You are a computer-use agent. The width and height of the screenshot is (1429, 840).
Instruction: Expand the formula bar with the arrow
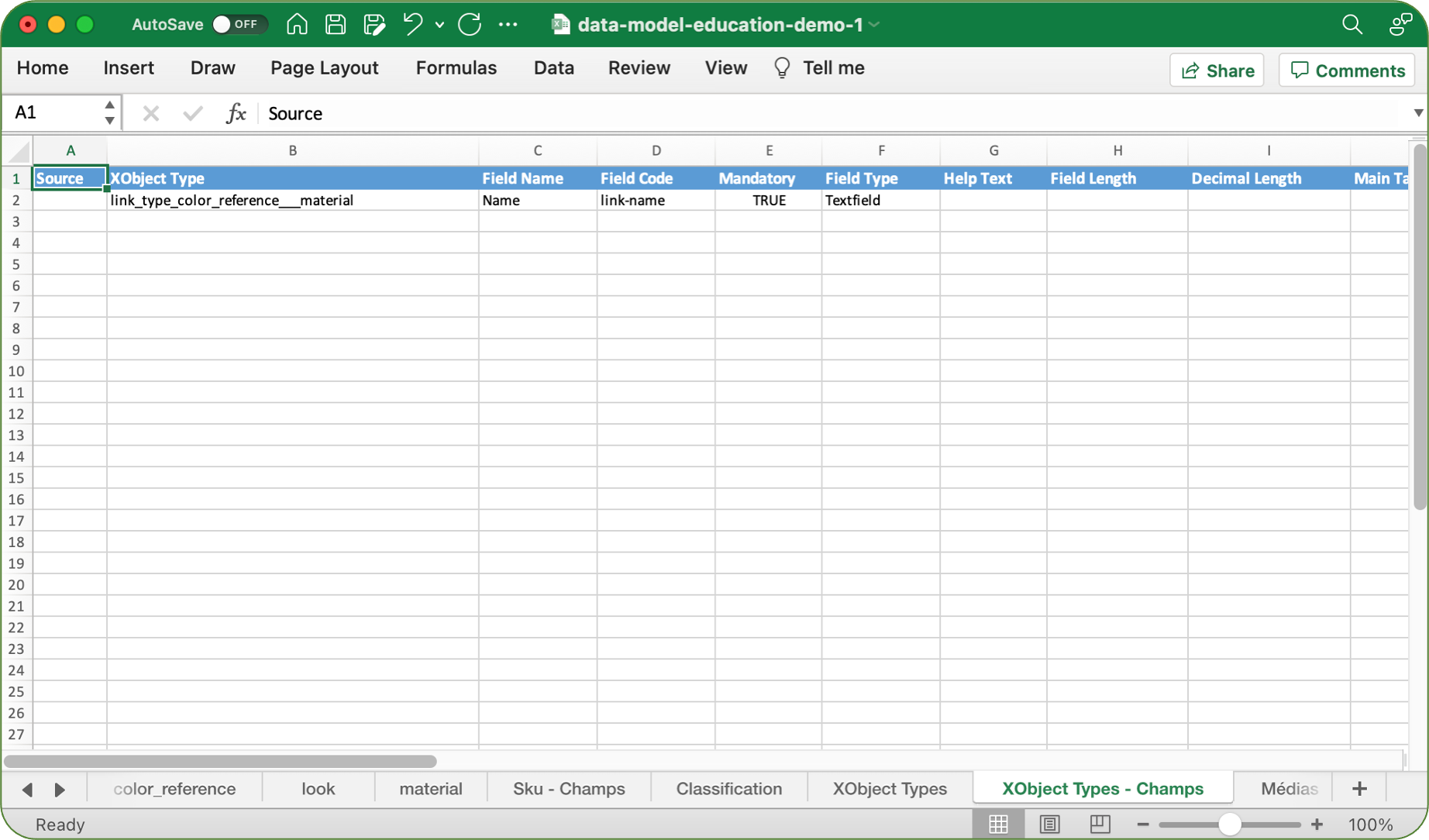[1417, 113]
